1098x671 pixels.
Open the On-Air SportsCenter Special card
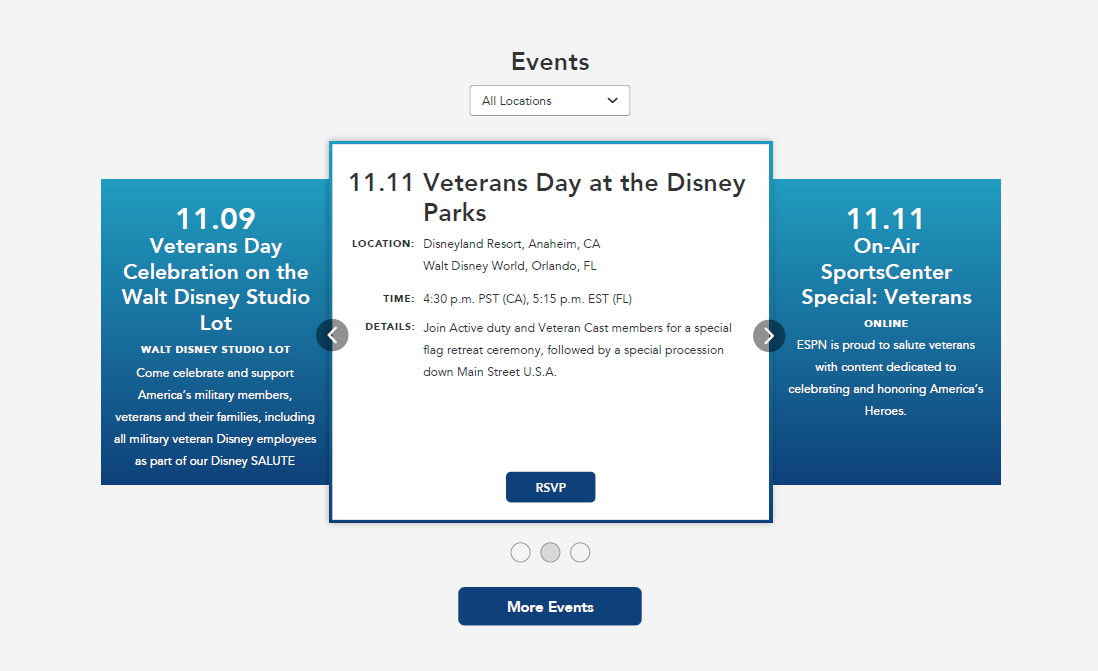[x=886, y=272]
